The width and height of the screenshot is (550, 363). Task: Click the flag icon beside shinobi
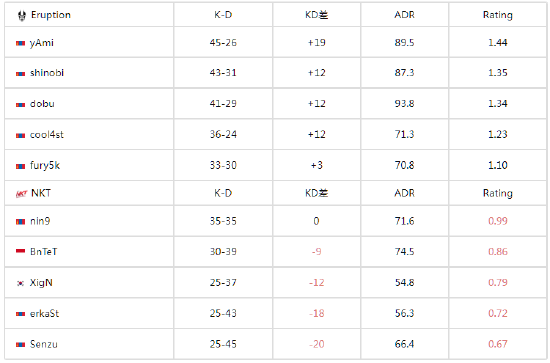click(x=20, y=74)
